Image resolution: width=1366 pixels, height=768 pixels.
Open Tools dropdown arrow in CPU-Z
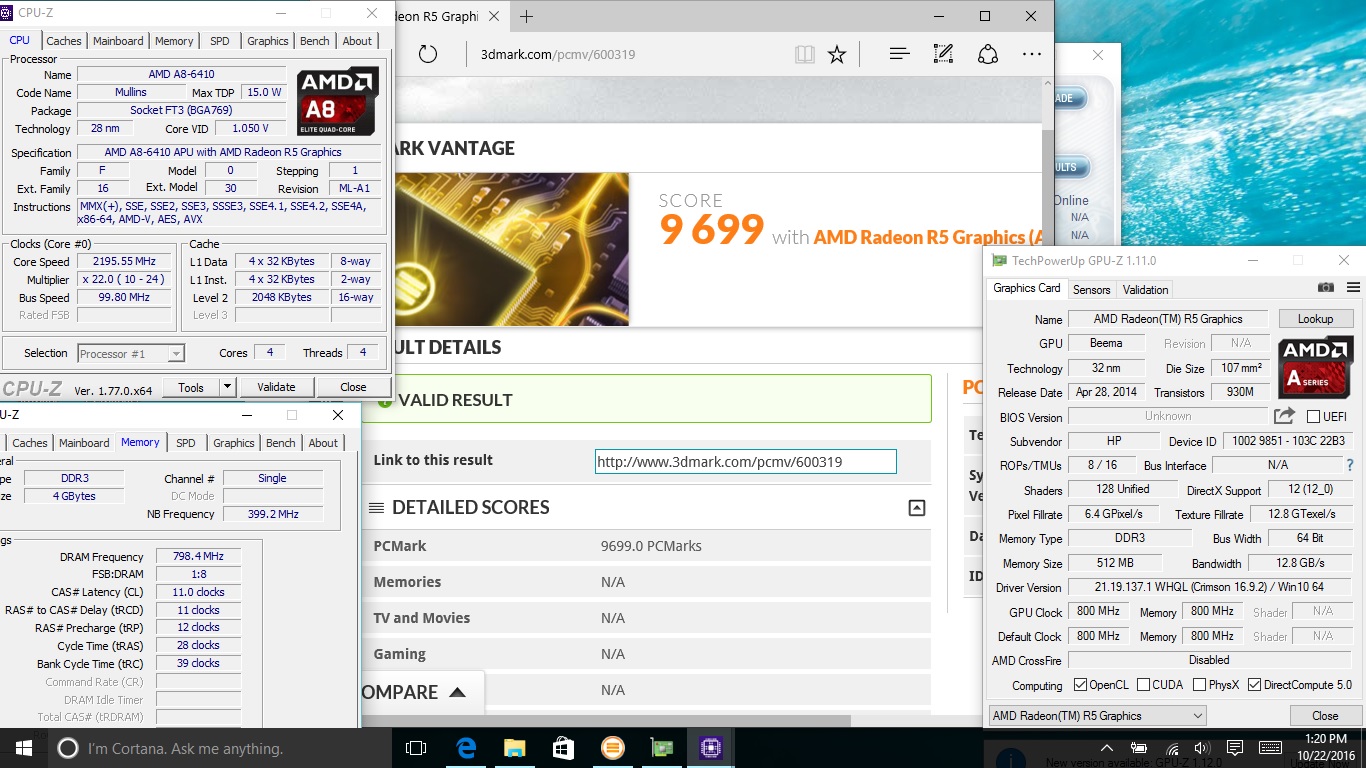click(x=227, y=387)
